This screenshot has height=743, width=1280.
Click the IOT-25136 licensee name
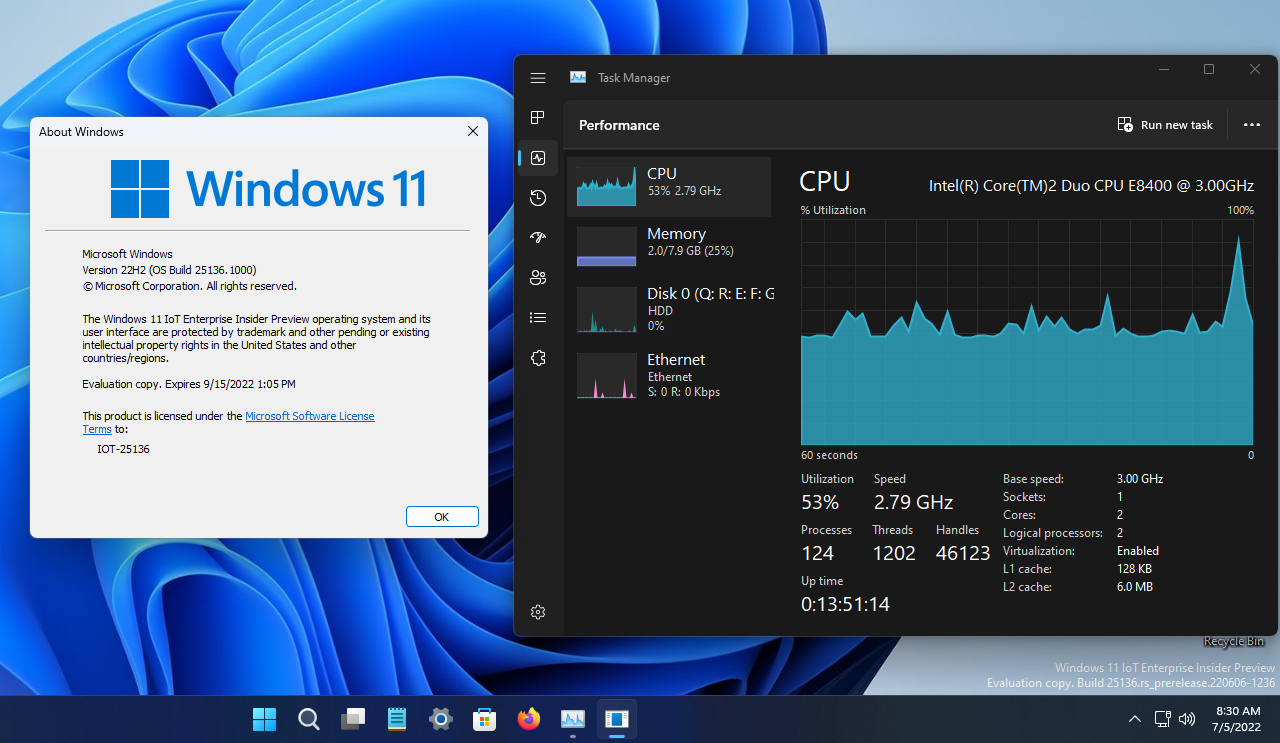pos(123,449)
